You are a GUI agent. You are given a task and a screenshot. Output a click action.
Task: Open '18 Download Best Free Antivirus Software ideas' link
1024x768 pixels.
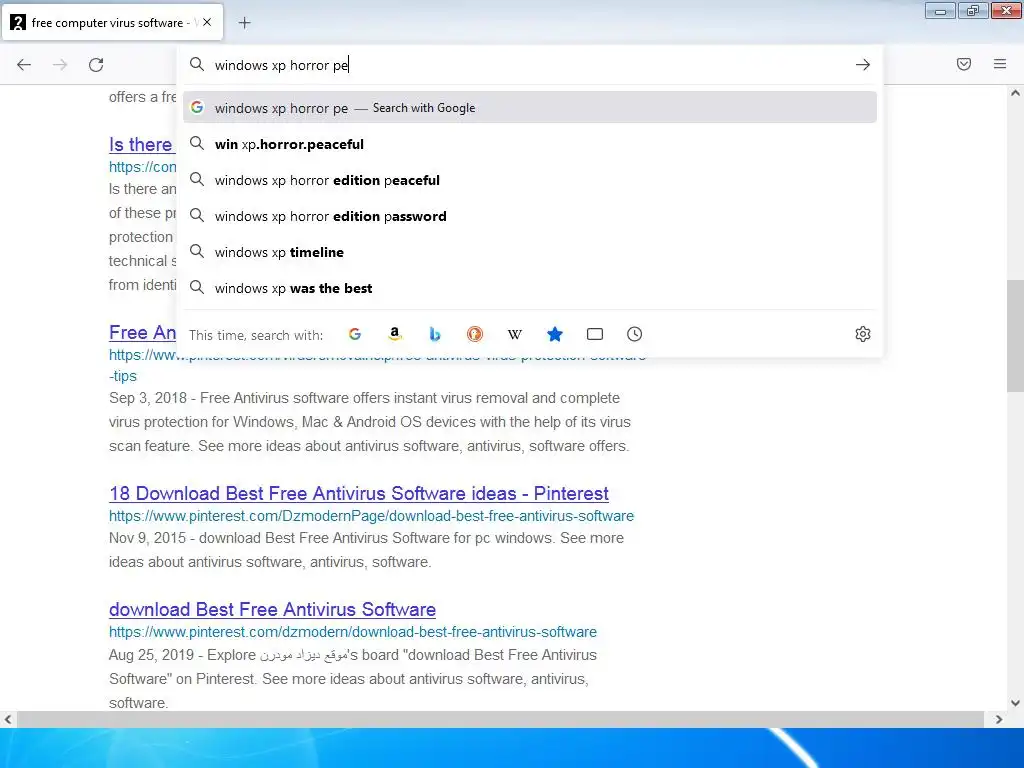pos(359,493)
